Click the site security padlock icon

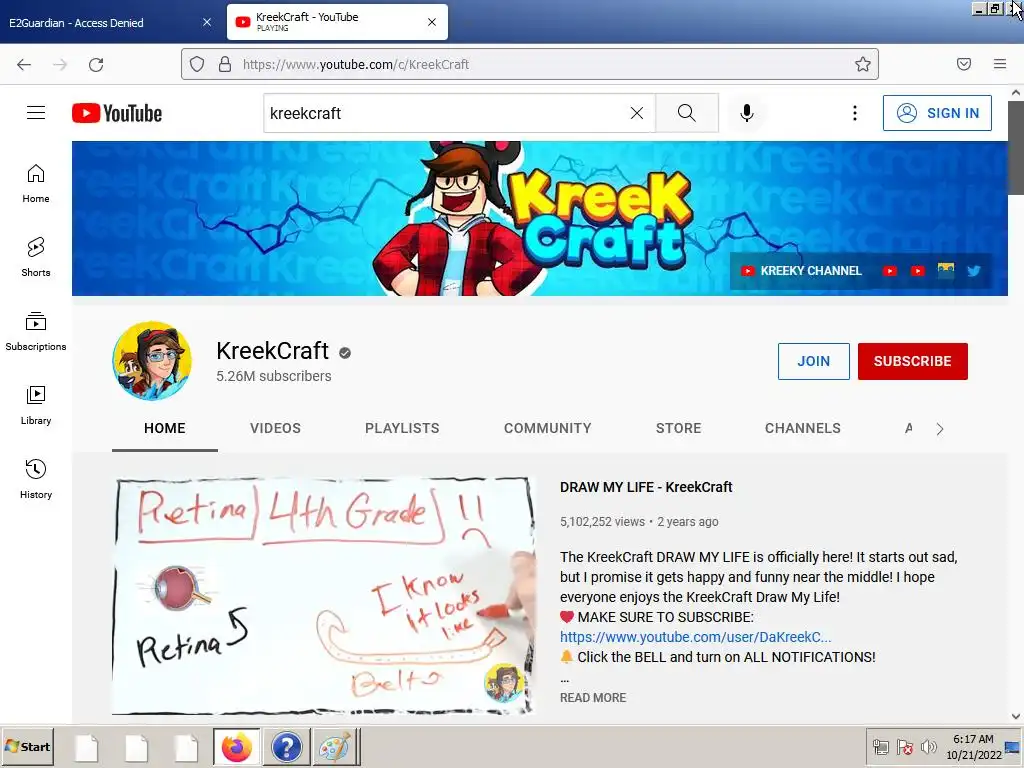tap(225, 64)
